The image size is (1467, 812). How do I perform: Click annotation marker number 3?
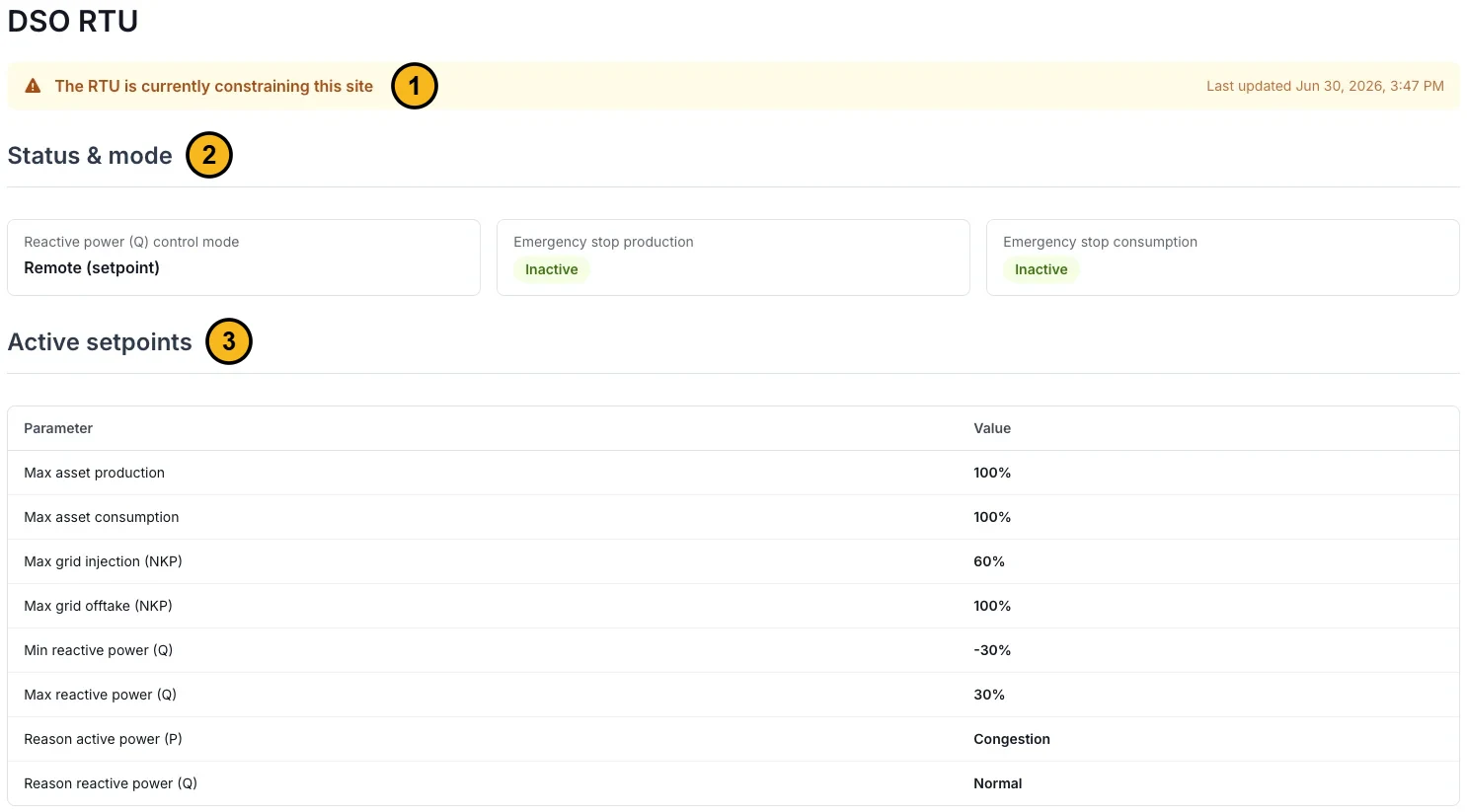[229, 341]
